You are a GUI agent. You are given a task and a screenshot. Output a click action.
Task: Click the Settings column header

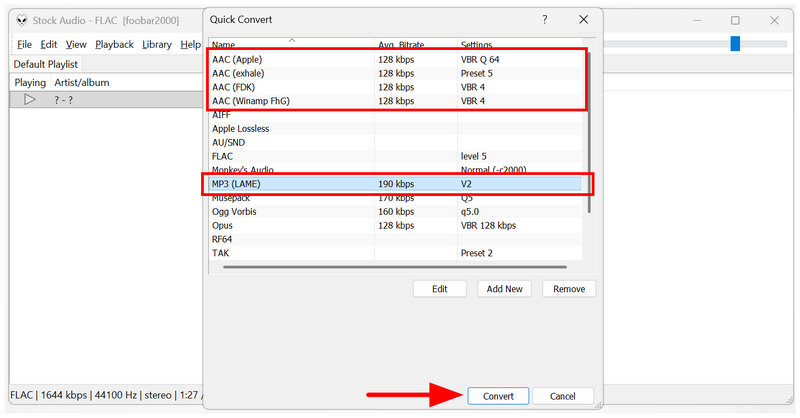(x=519, y=44)
